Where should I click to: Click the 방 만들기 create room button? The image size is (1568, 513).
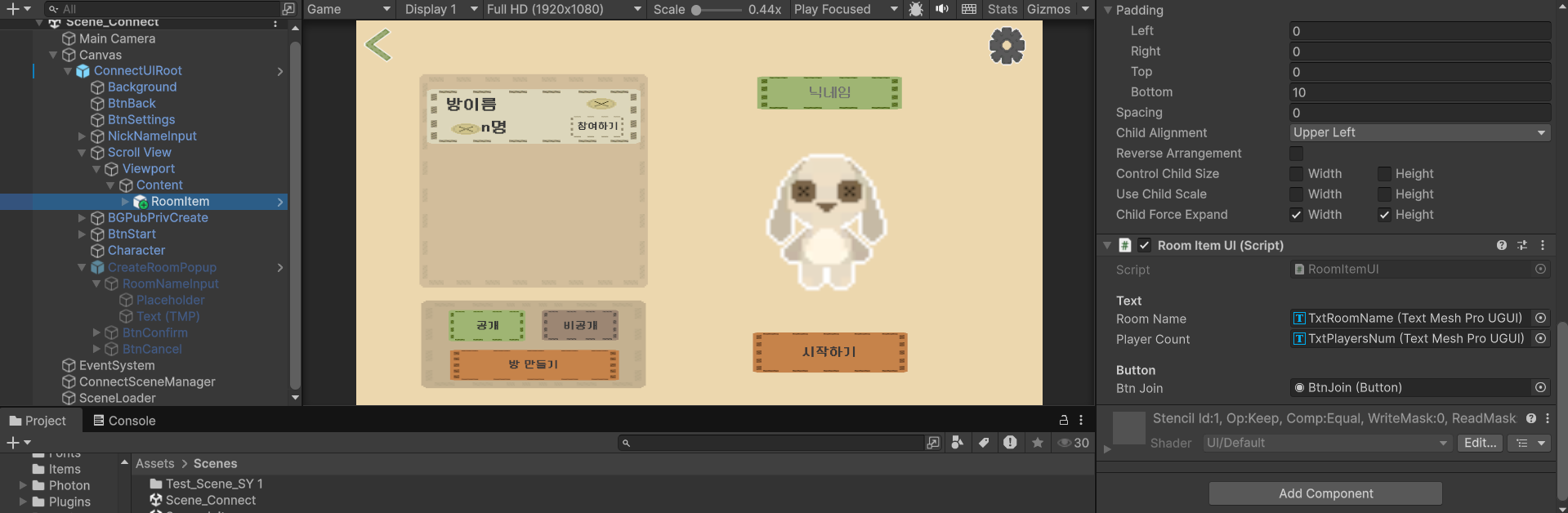[534, 364]
